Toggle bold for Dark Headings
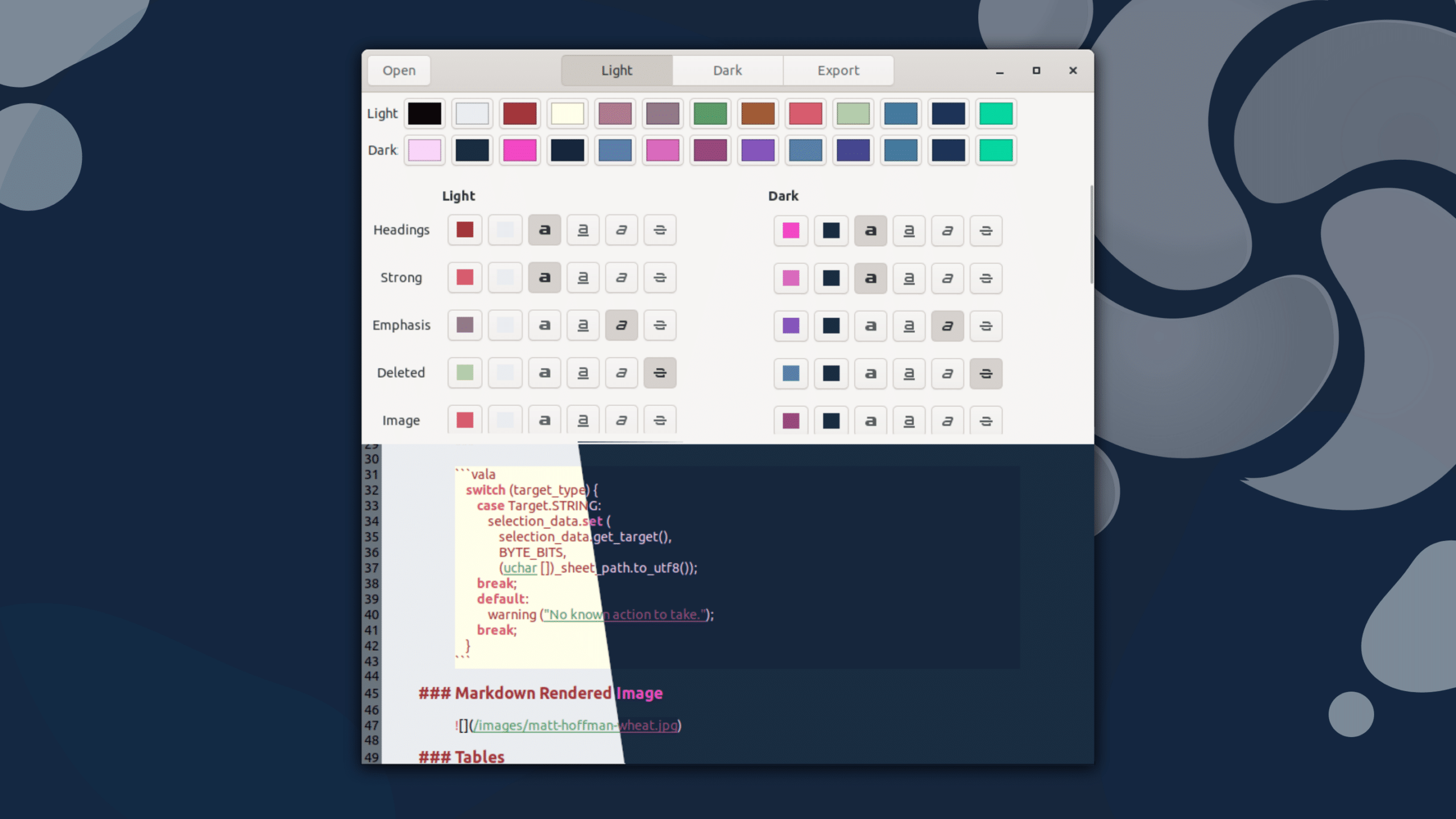This screenshot has width=1456, height=819. click(870, 231)
